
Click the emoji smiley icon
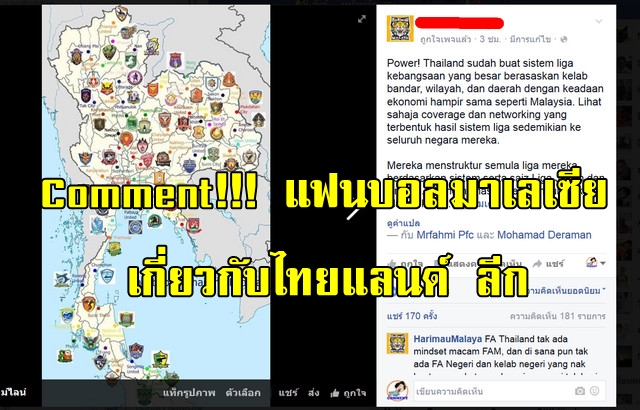[x=595, y=391]
